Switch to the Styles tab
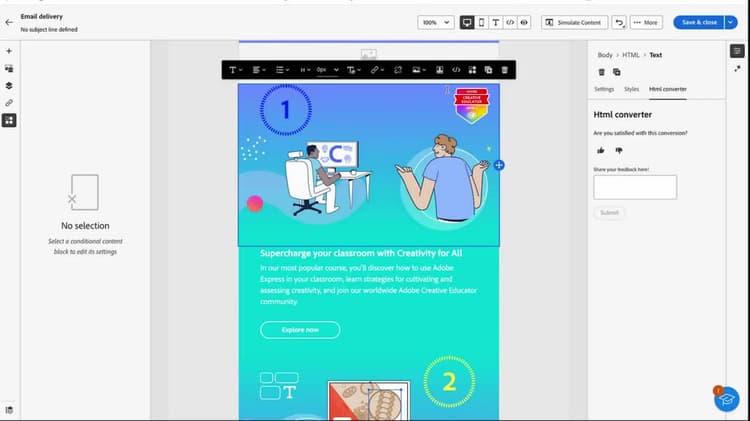Image resolution: width=750 pixels, height=421 pixels. [x=631, y=89]
